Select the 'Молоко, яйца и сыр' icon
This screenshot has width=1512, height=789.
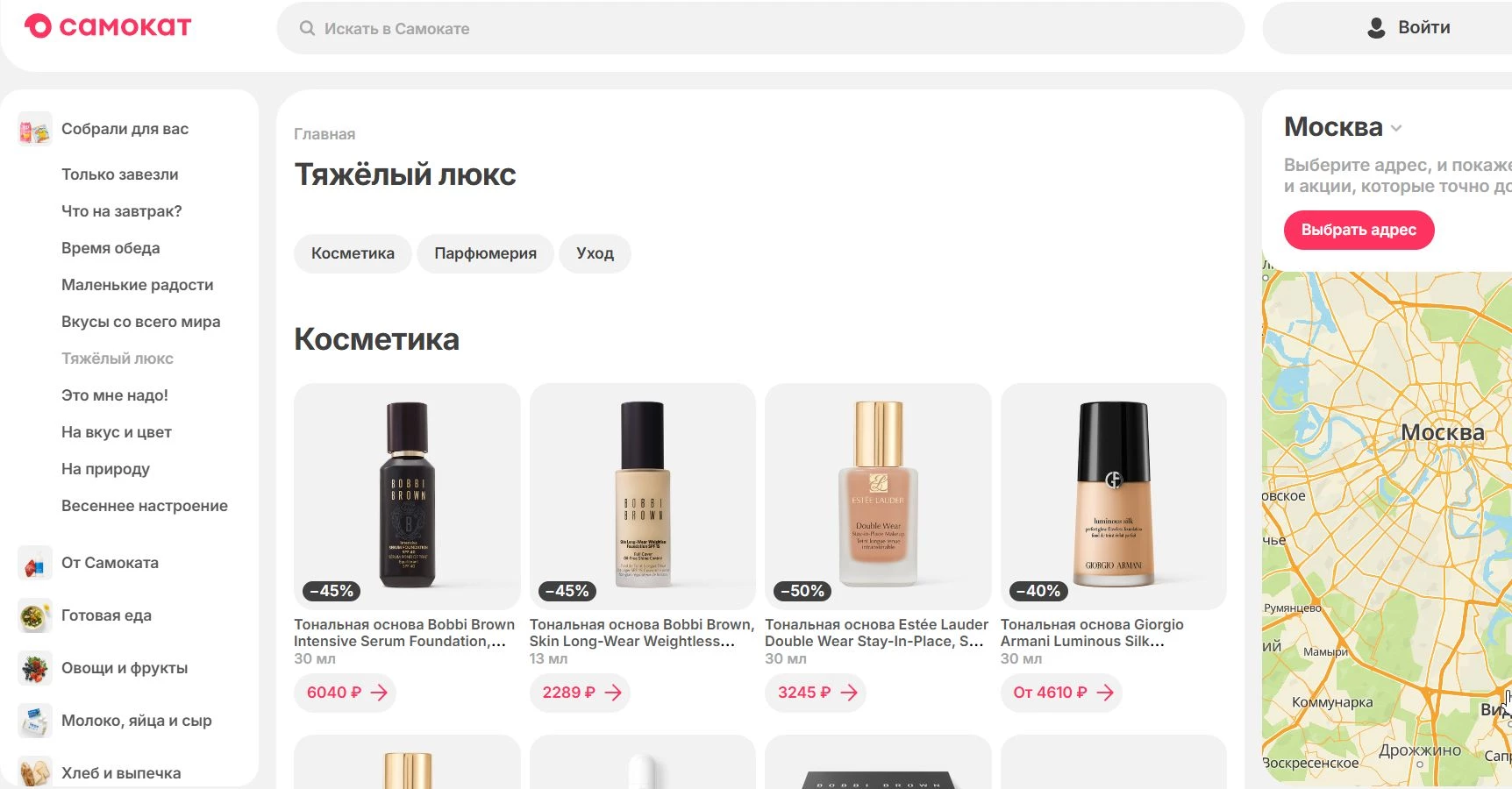35,721
